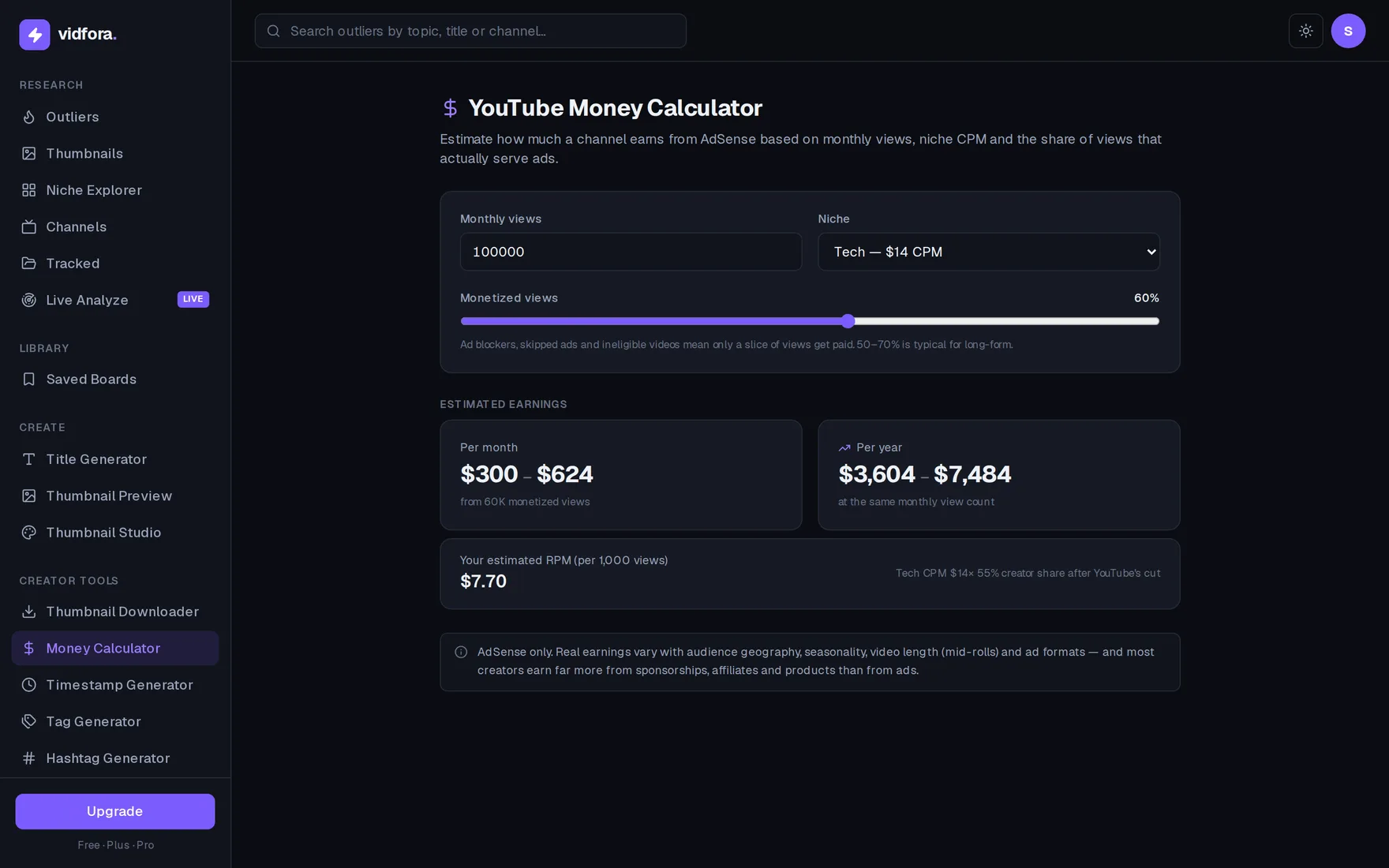Click the Thumbnail Downloader download icon
Viewport: 1389px width, 868px height.
(x=29, y=612)
